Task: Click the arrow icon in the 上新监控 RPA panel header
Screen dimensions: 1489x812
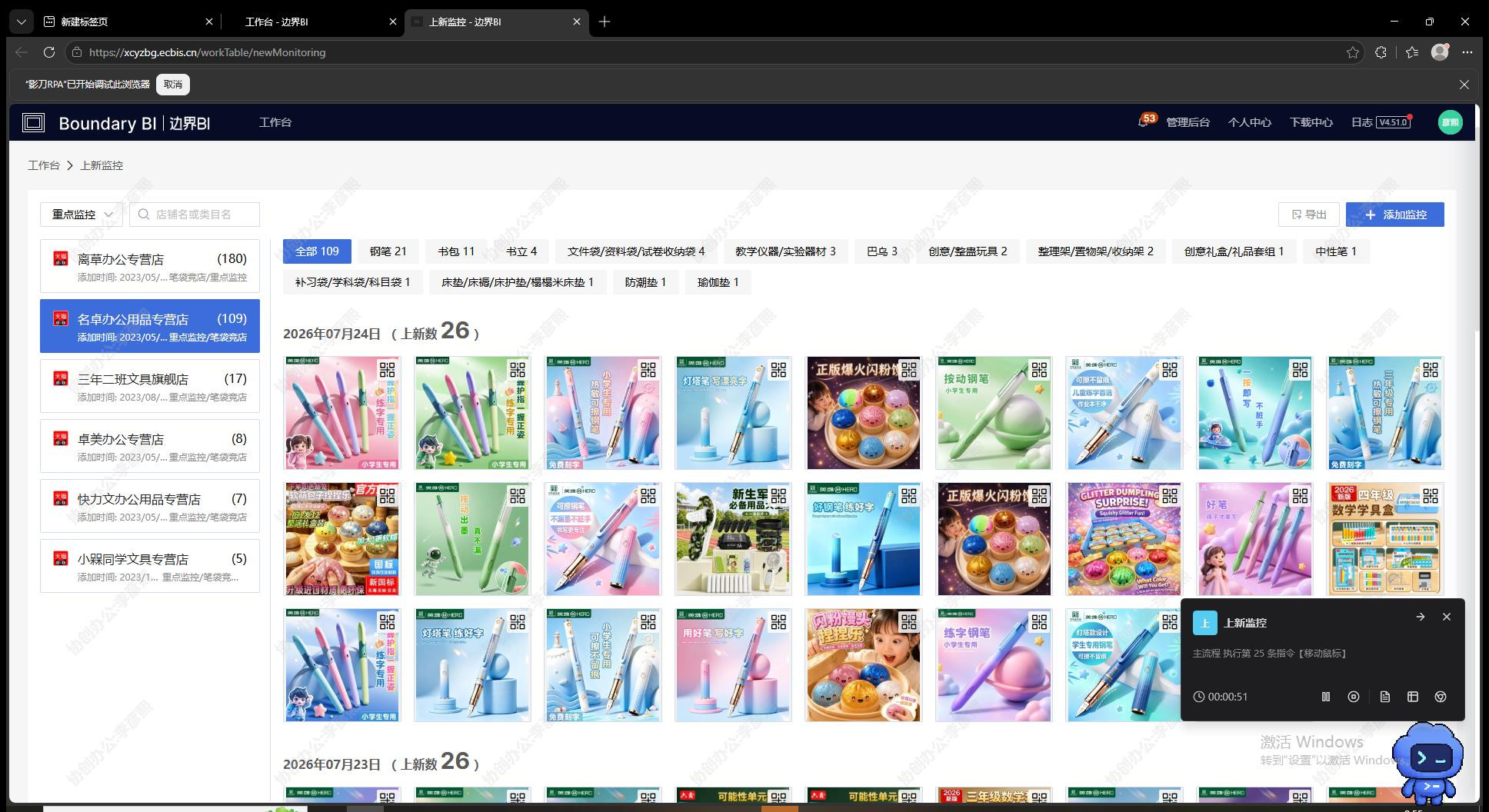Action: point(1421,617)
